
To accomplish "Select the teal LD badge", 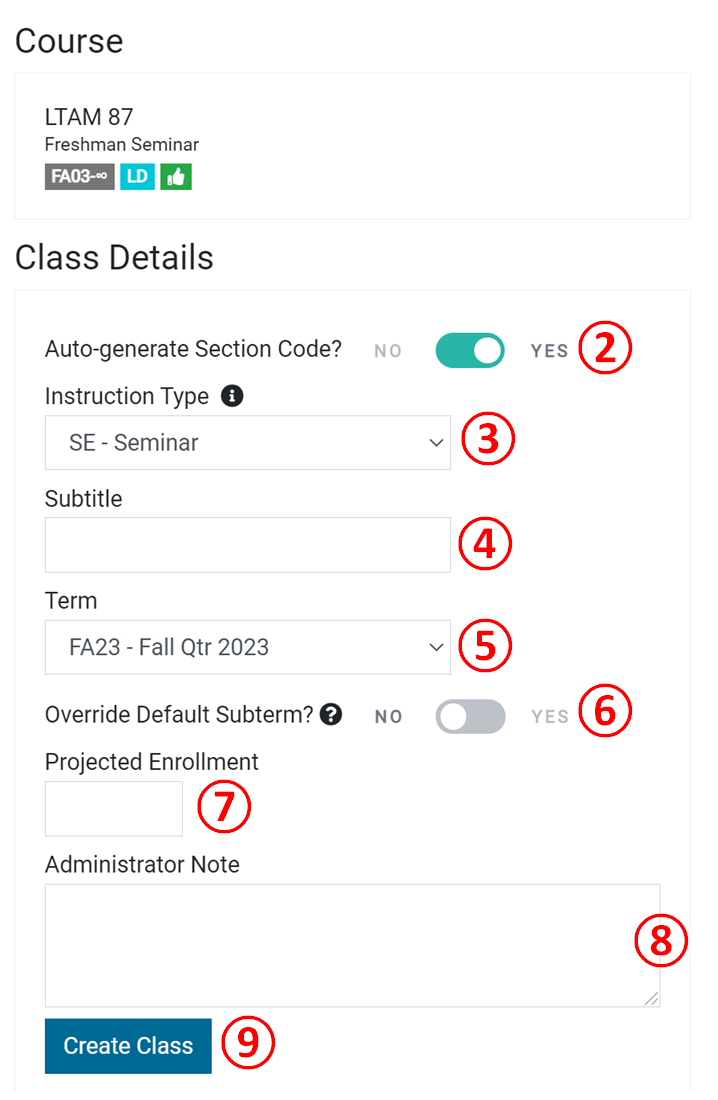I will point(137,176).
